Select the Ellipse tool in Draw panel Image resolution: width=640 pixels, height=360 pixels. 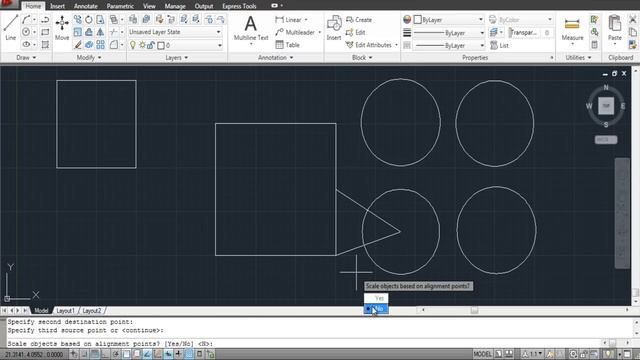click(26, 44)
